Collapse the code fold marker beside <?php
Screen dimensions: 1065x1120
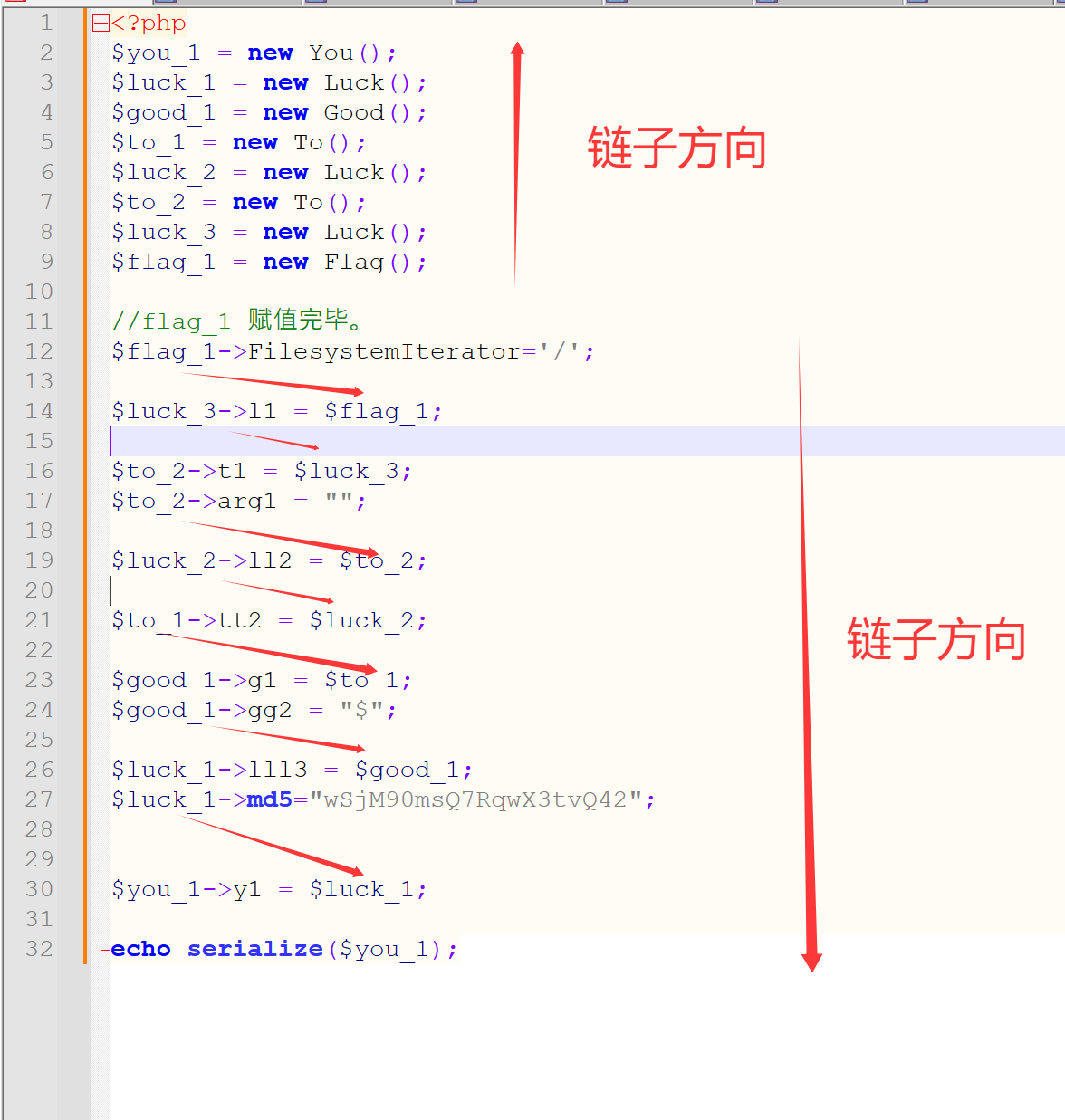tap(101, 24)
